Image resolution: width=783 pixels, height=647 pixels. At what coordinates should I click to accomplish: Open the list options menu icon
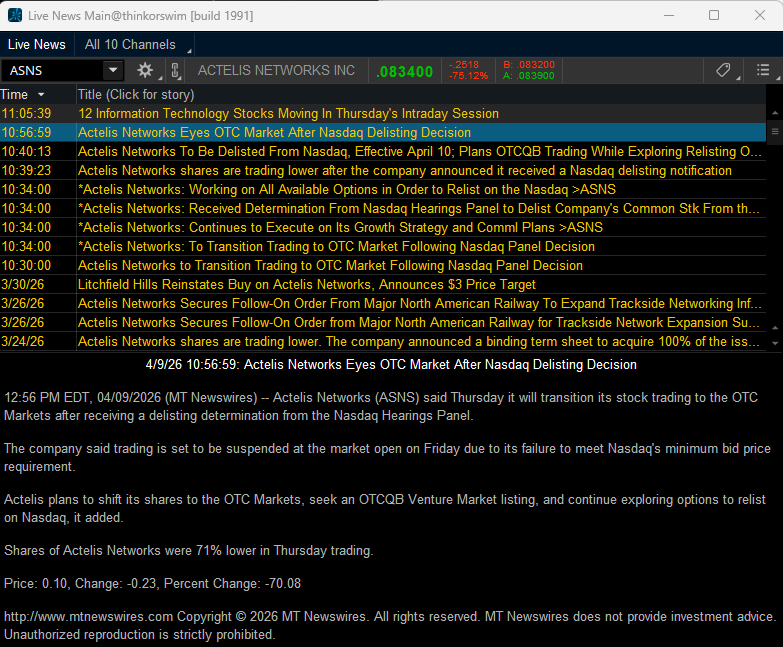pos(763,70)
